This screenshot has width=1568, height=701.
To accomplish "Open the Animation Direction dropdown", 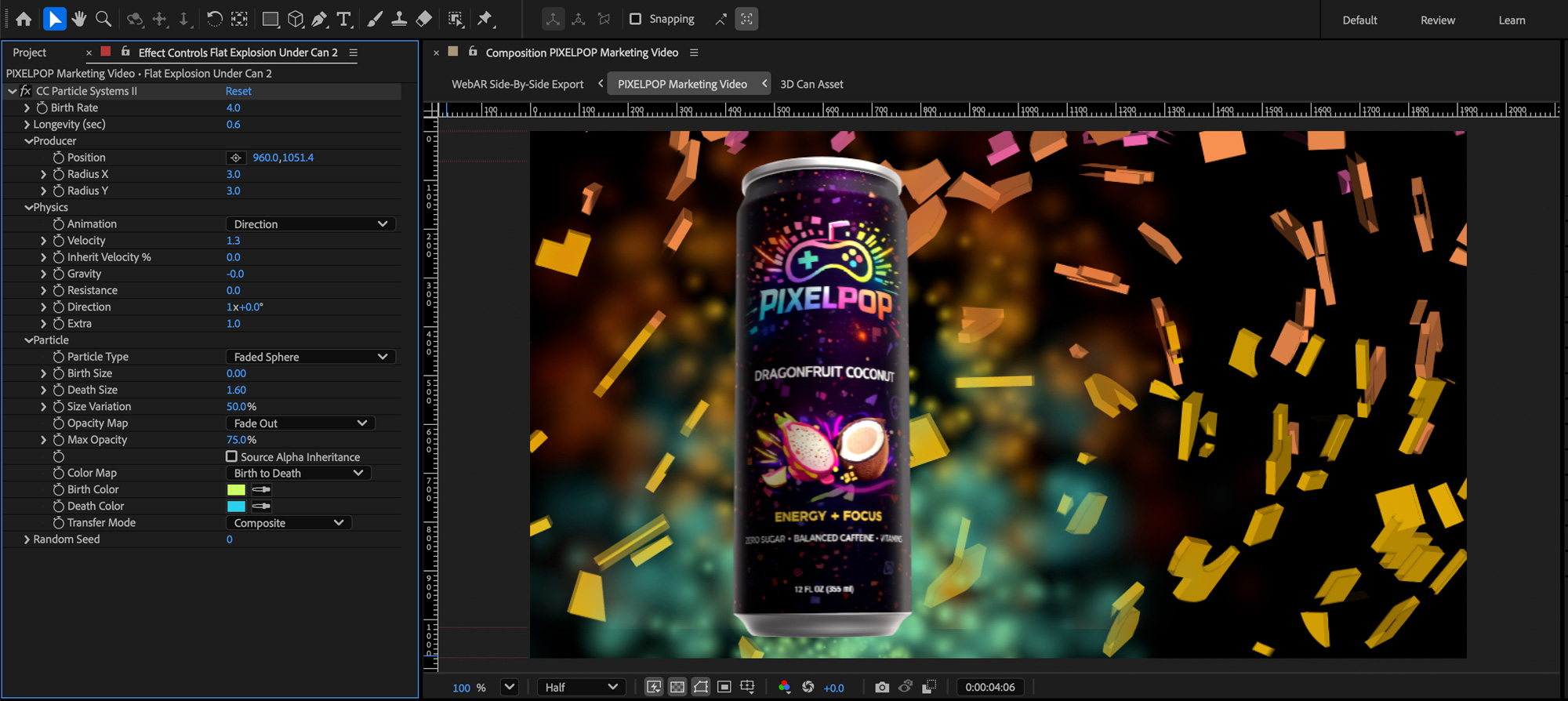I will (310, 224).
